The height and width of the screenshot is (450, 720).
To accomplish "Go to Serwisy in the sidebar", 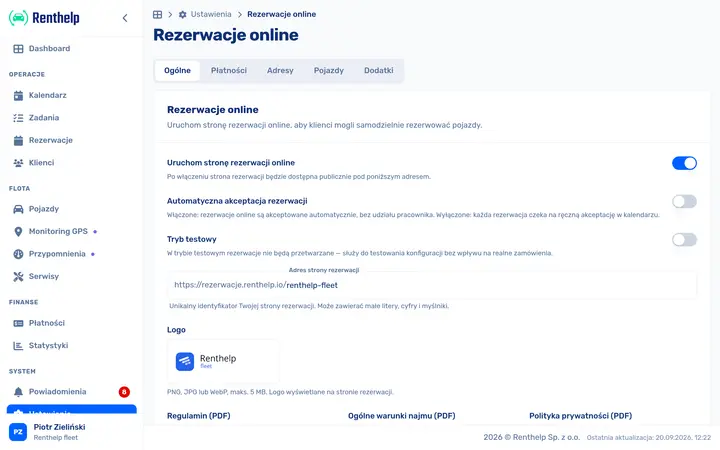I will point(71,276).
